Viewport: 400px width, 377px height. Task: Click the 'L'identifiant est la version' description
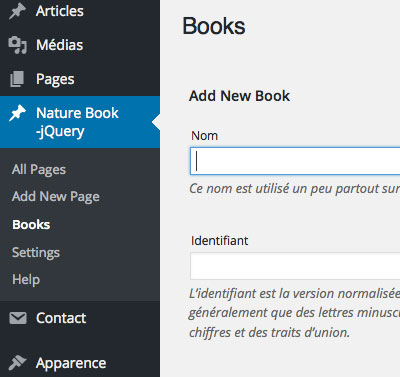[294, 313]
